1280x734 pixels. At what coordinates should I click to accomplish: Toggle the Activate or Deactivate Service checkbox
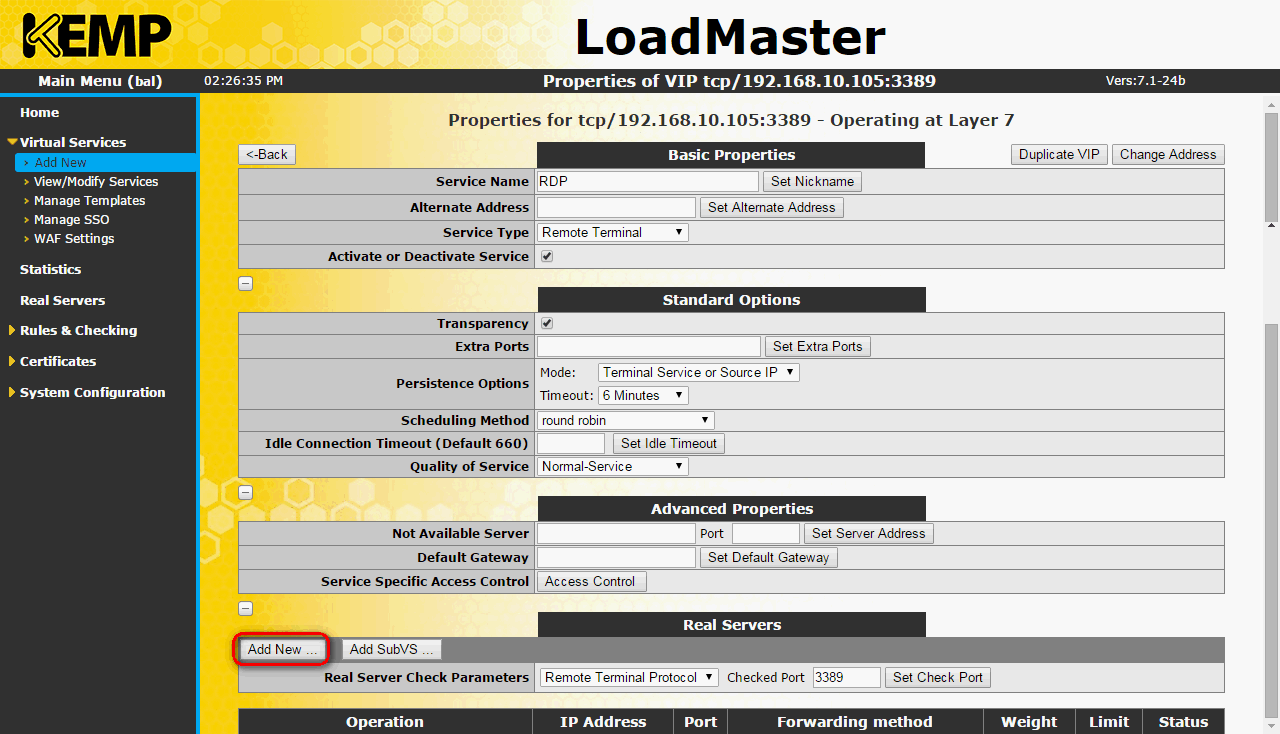point(547,257)
